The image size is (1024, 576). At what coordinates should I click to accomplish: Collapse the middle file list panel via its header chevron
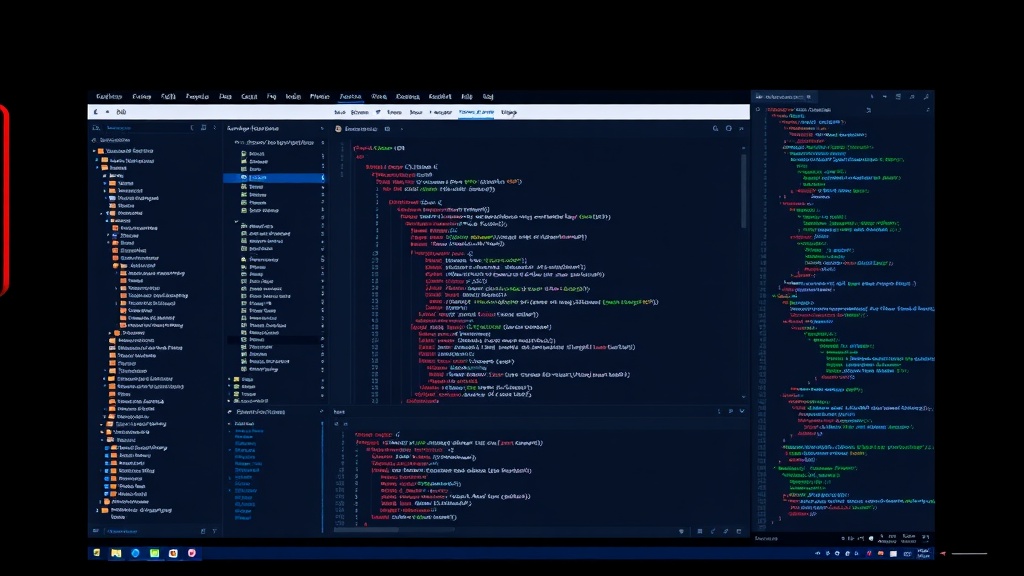[321, 129]
